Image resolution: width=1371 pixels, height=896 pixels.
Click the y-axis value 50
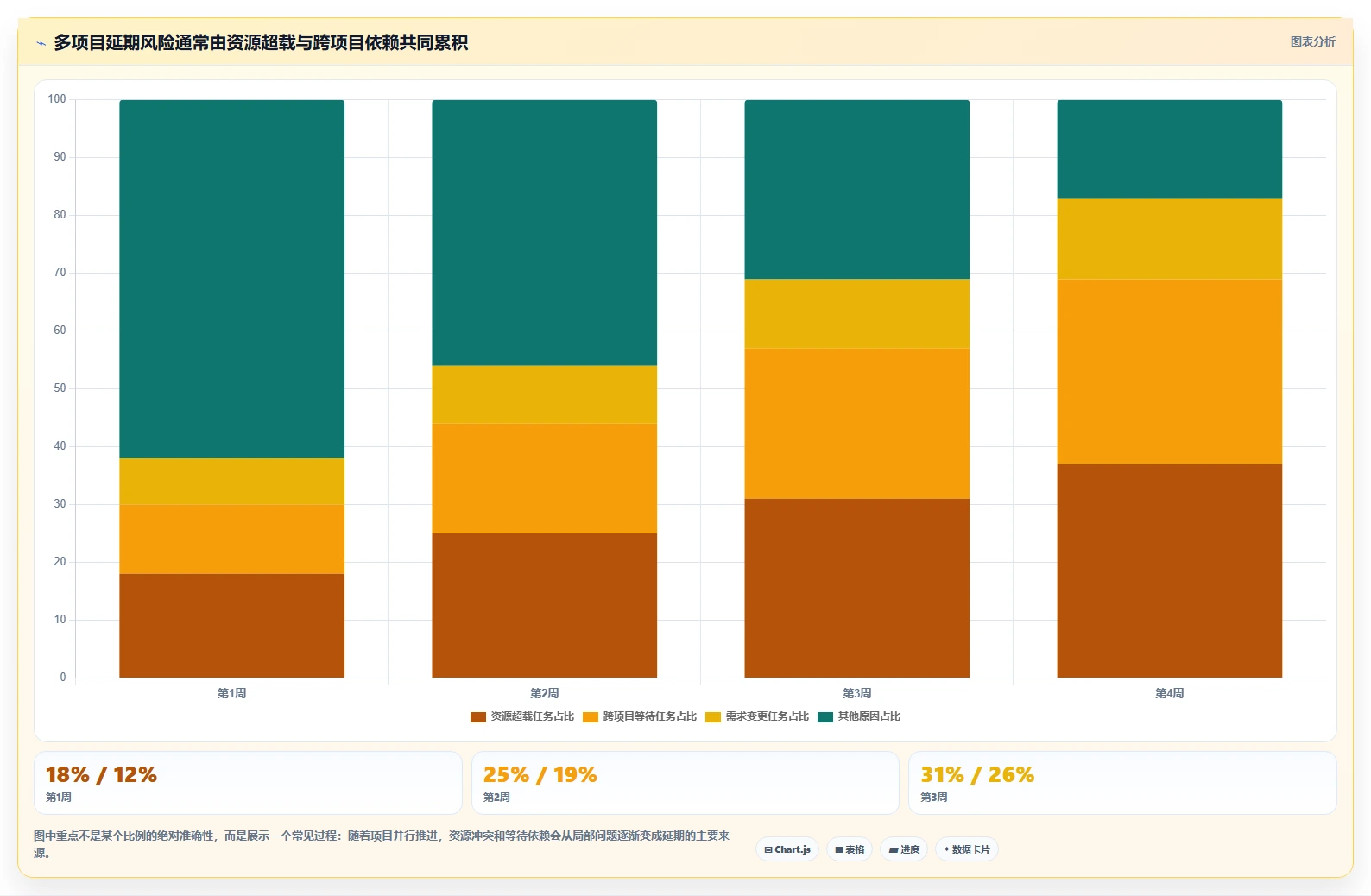click(x=60, y=388)
